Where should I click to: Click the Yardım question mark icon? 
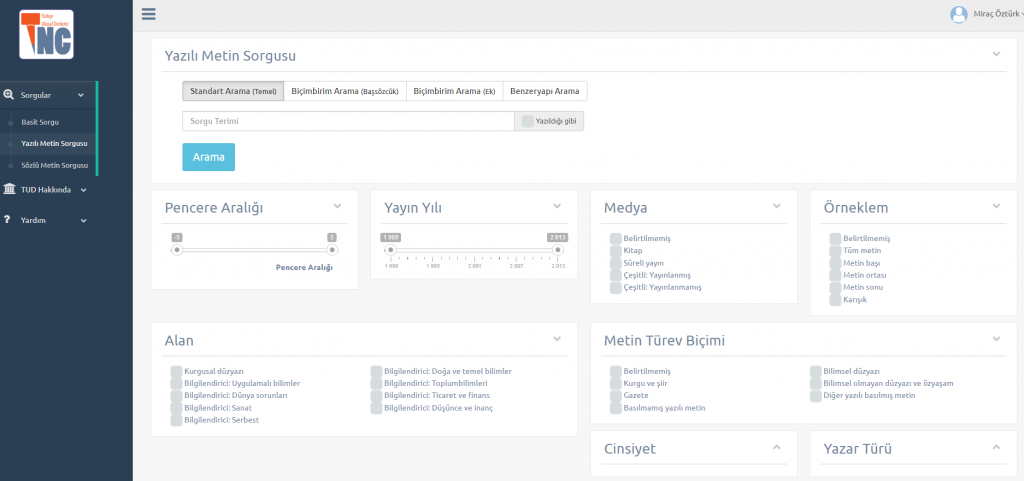click(x=7, y=220)
